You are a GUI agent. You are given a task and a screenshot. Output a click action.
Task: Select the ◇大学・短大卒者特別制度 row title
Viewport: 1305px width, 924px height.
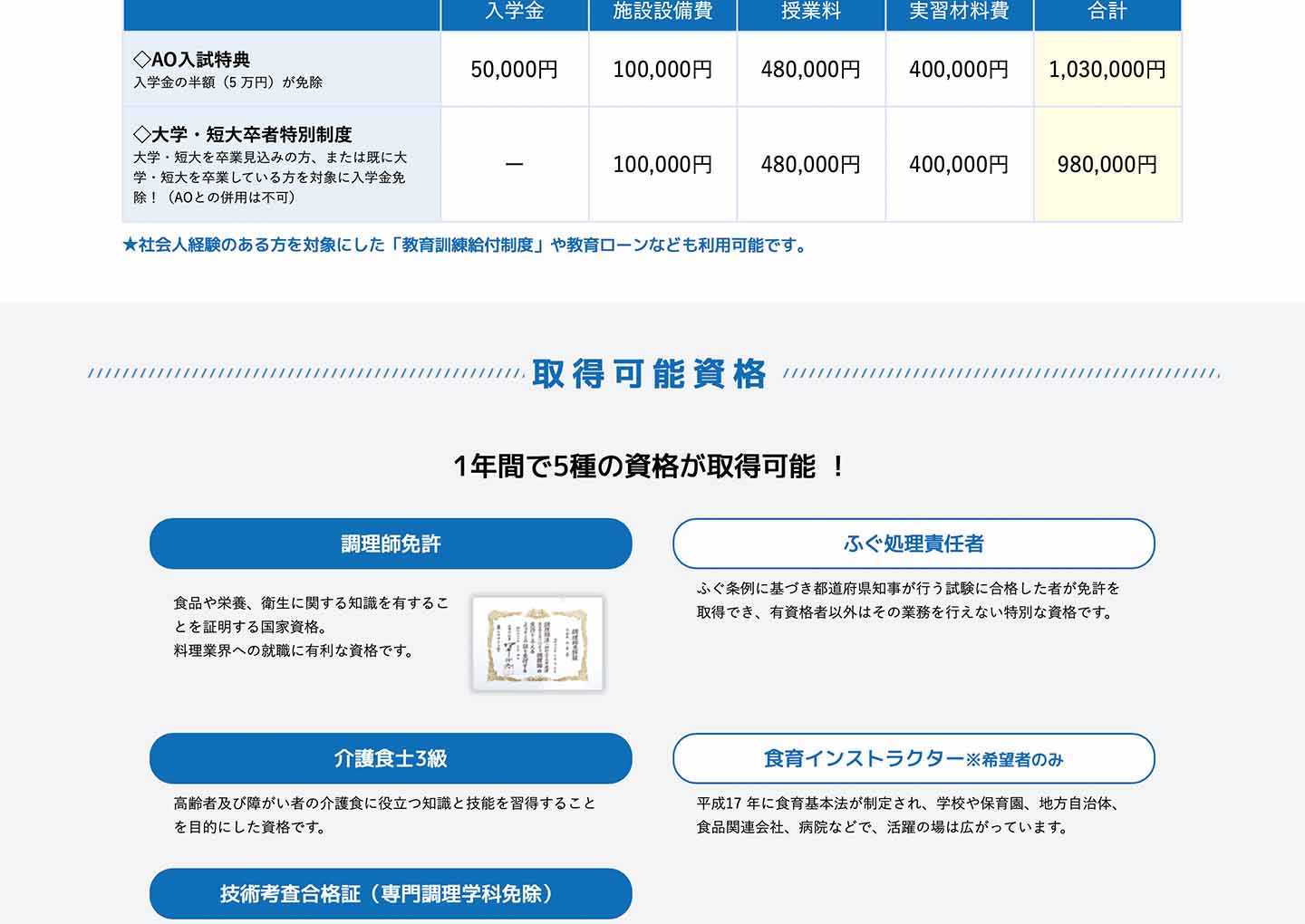(243, 134)
